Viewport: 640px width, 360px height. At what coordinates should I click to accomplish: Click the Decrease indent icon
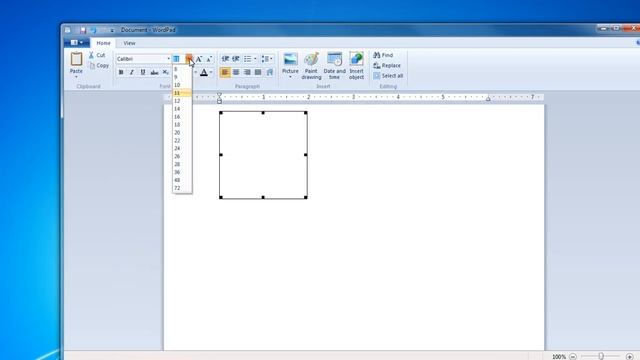225,59
